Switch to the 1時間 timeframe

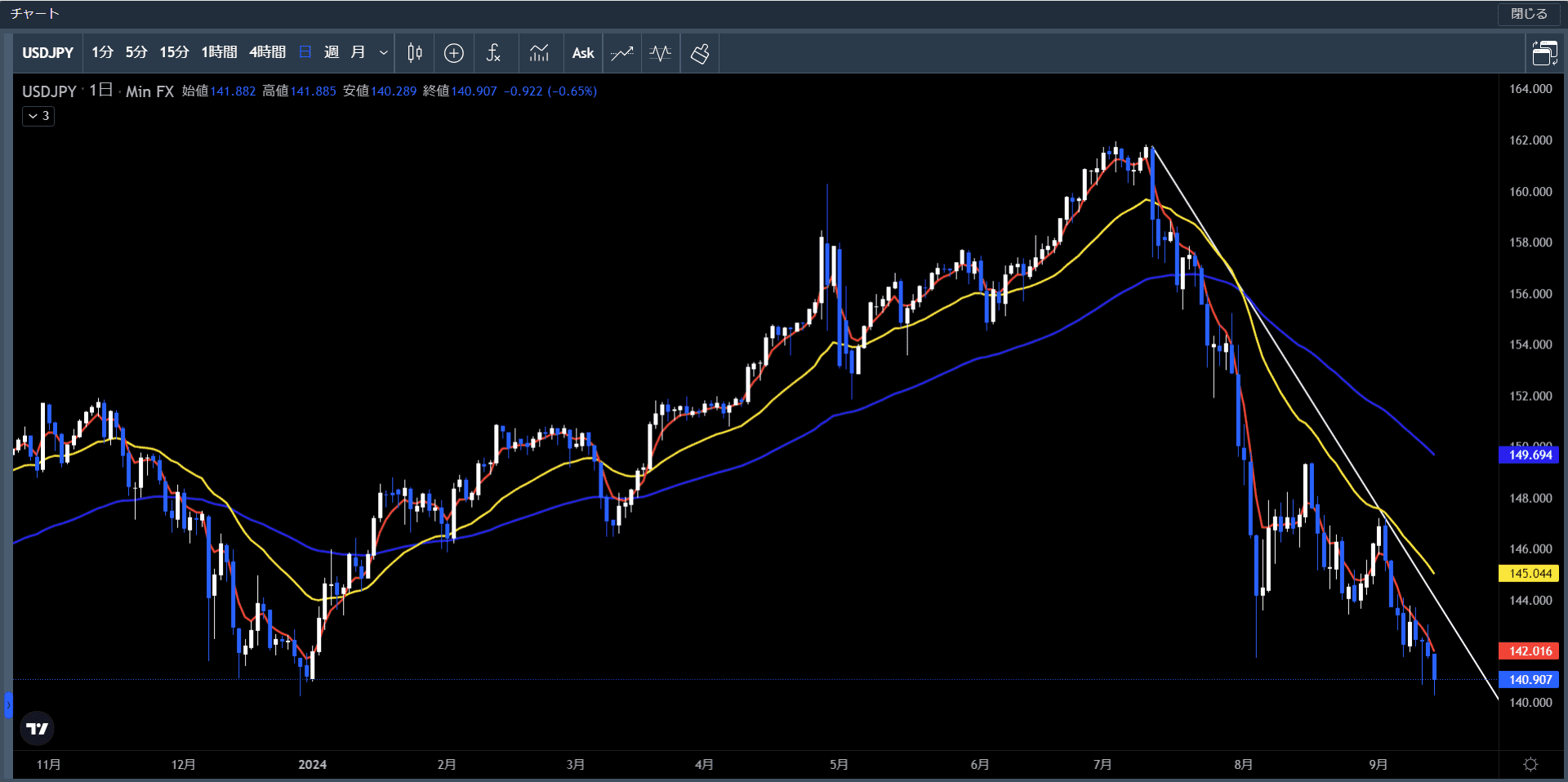[219, 52]
